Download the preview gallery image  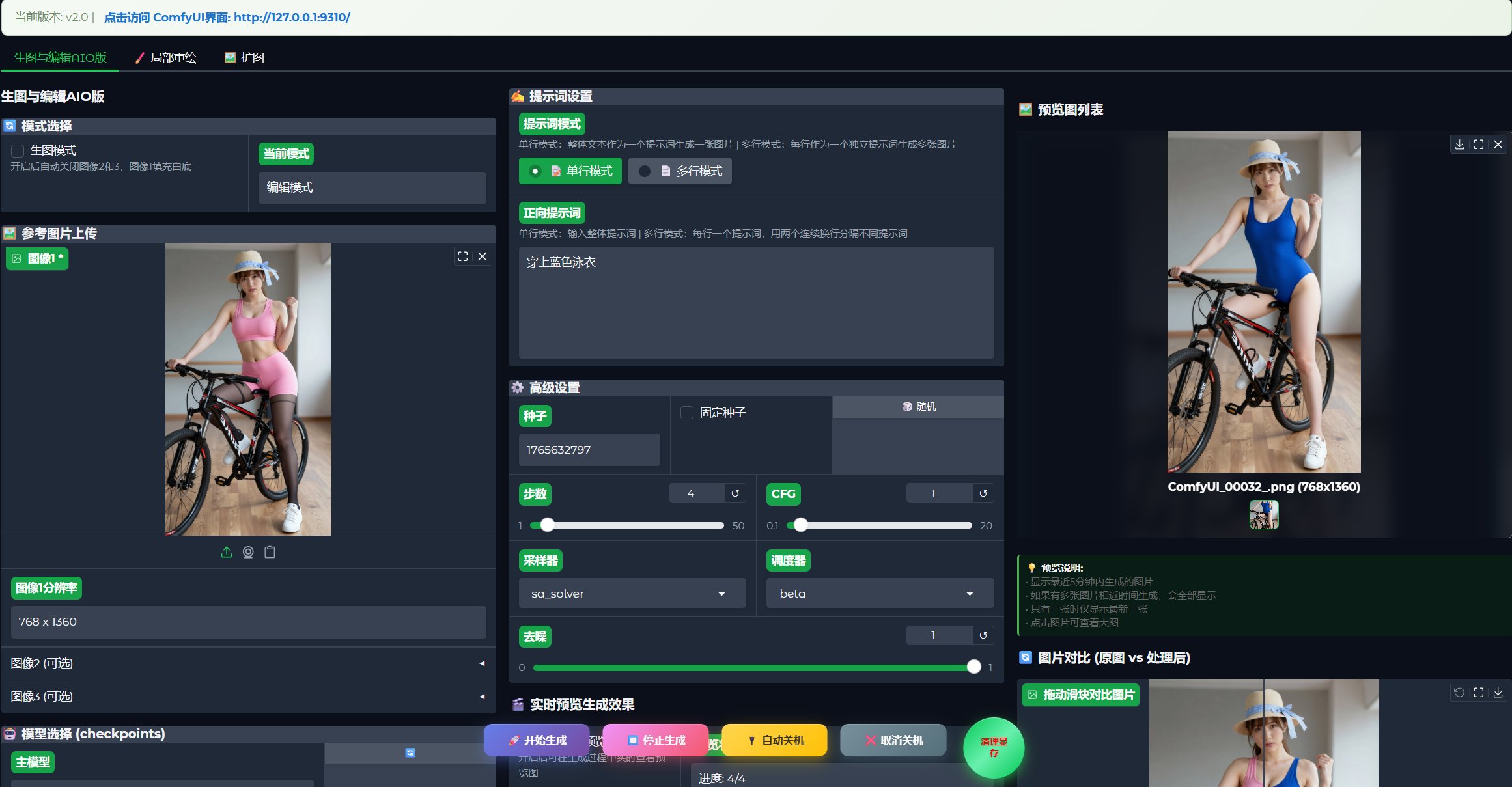click(1459, 145)
